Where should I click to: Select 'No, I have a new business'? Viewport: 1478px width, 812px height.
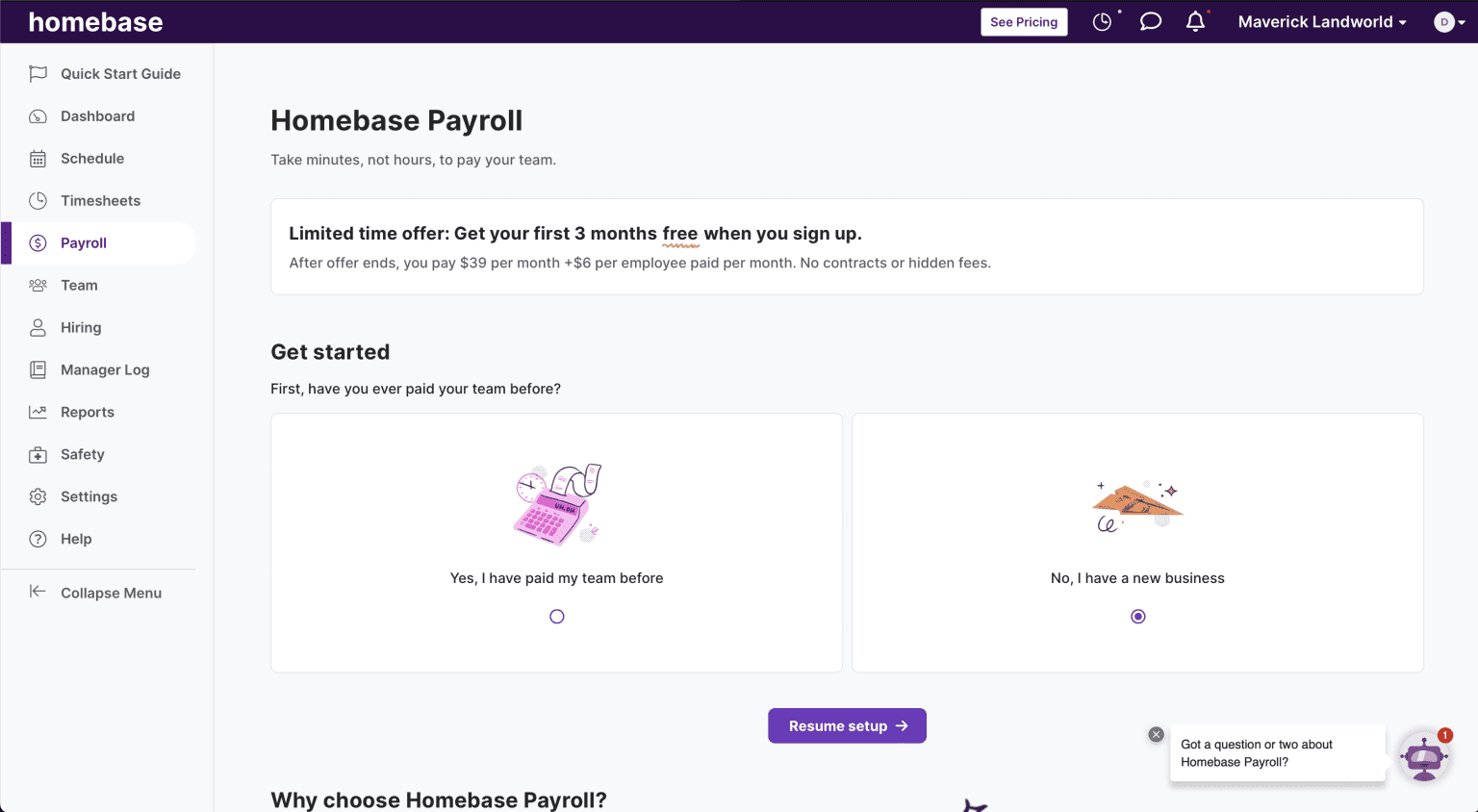pos(1137,616)
